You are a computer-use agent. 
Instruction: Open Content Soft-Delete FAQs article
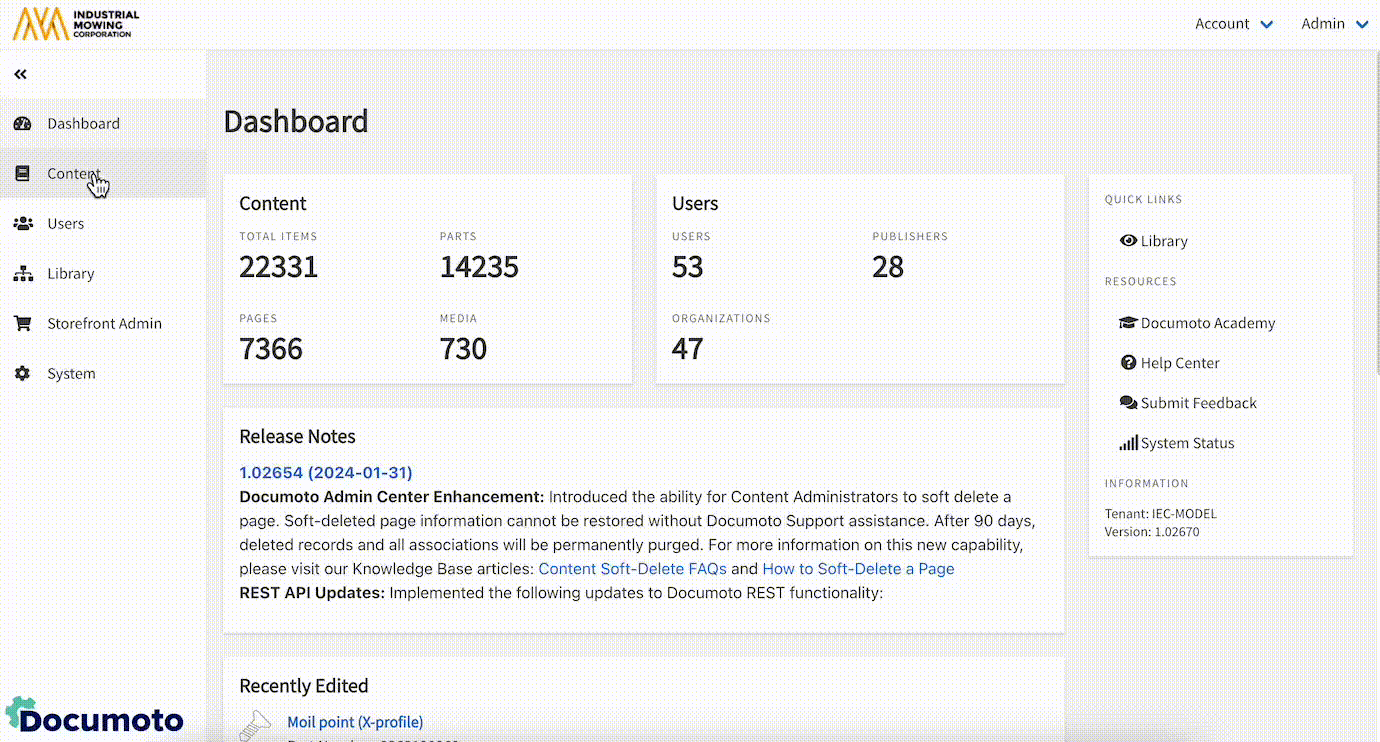(632, 569)
